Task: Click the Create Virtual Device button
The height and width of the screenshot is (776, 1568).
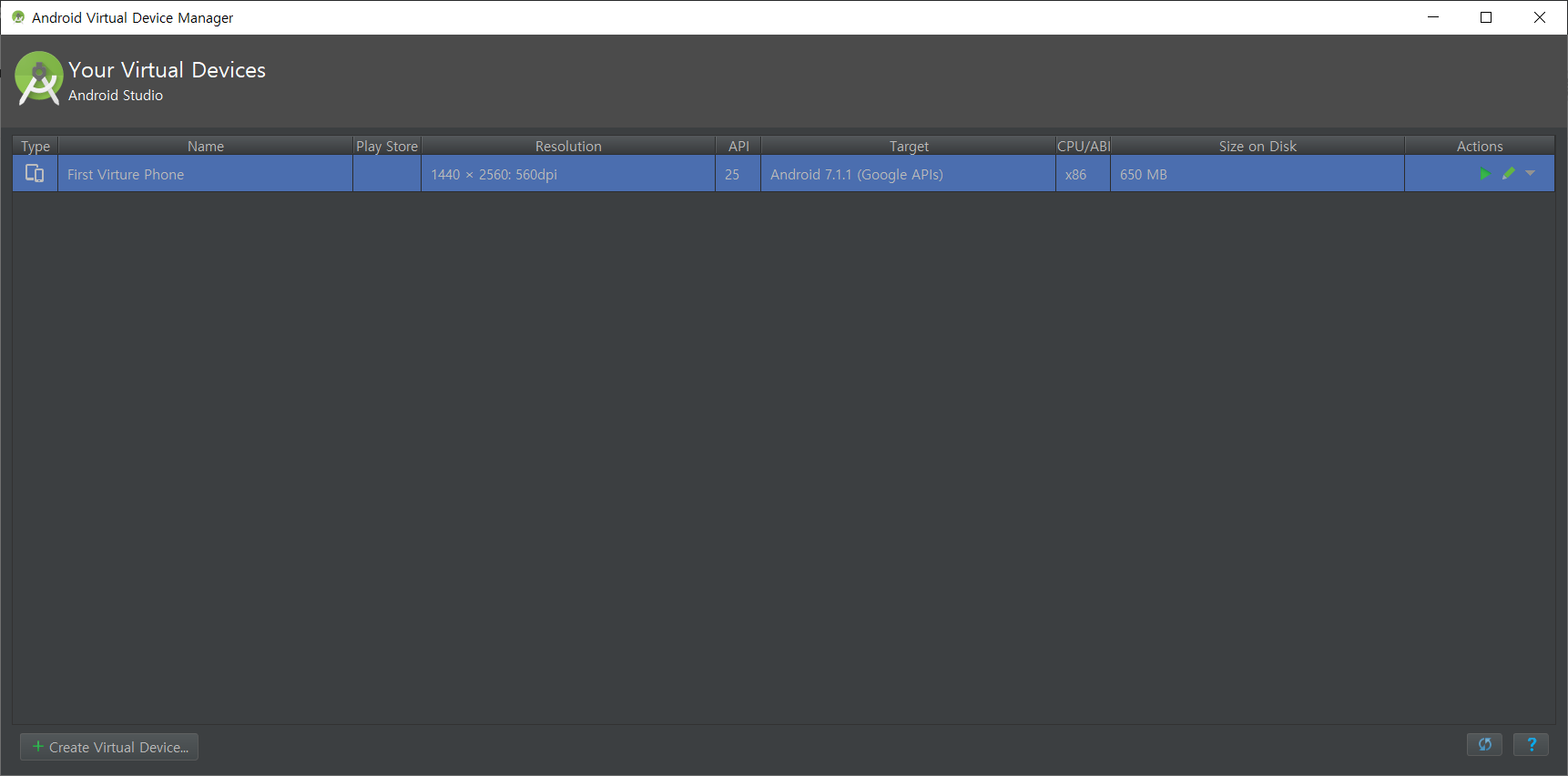Action: tap(109, 747)
